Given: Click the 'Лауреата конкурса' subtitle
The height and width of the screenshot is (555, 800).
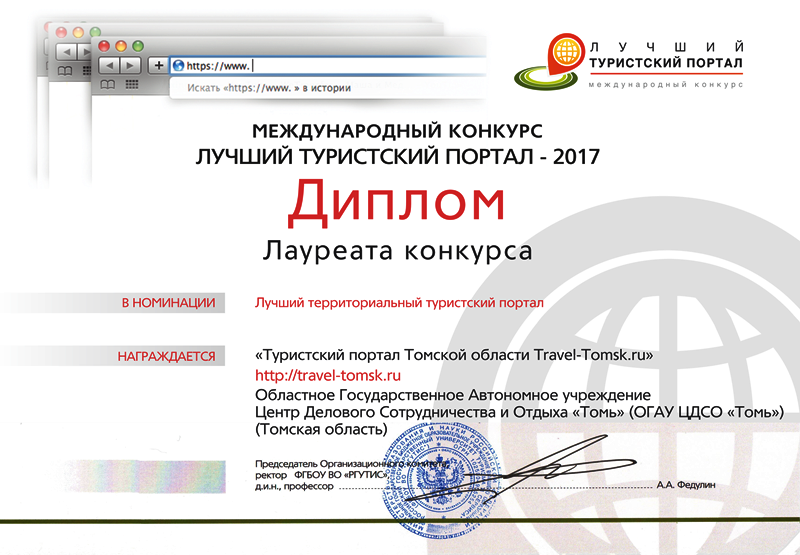Looking at the screenshot, I should [x=398, y=250].
